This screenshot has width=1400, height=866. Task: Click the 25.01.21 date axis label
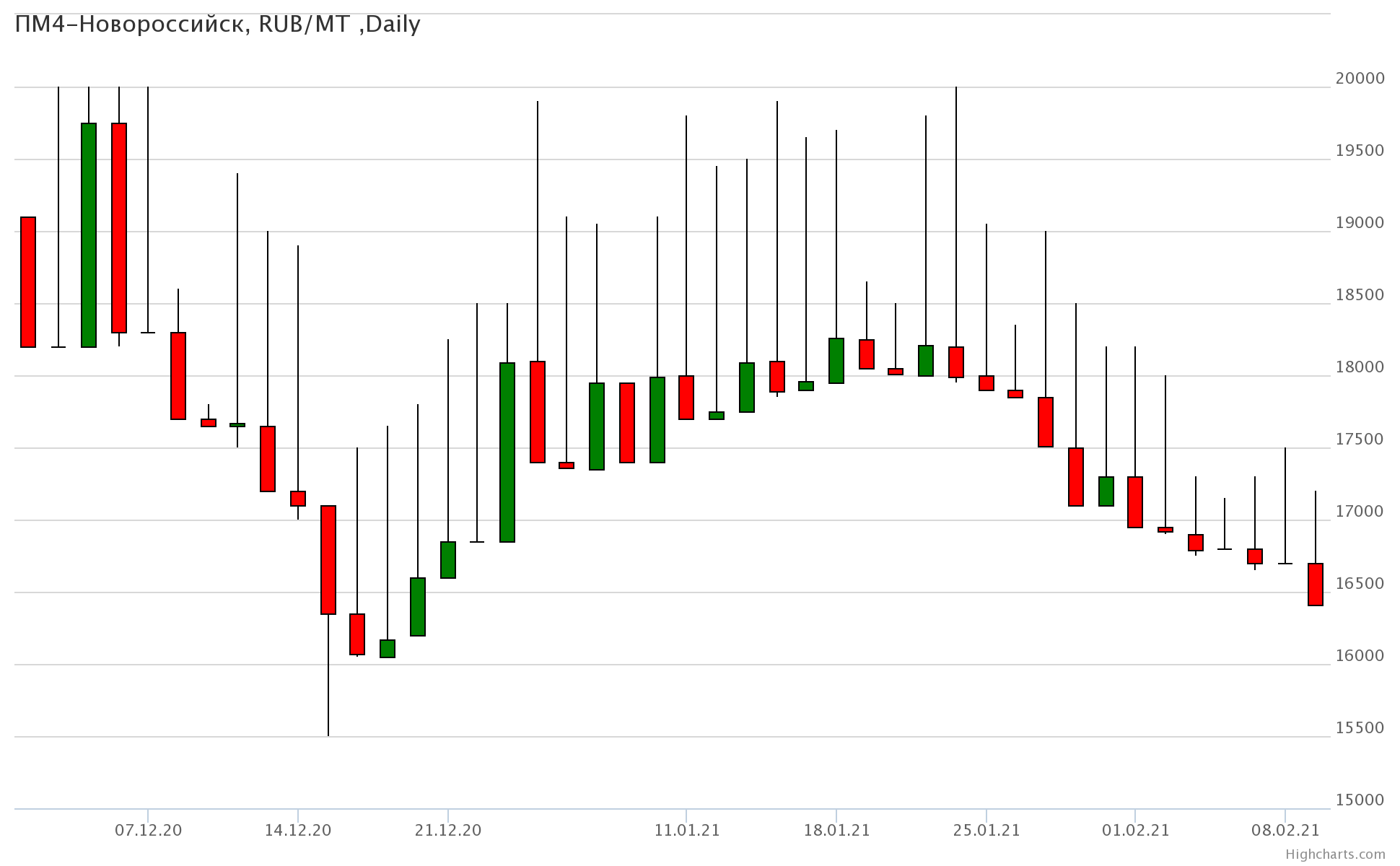point(986,831)
